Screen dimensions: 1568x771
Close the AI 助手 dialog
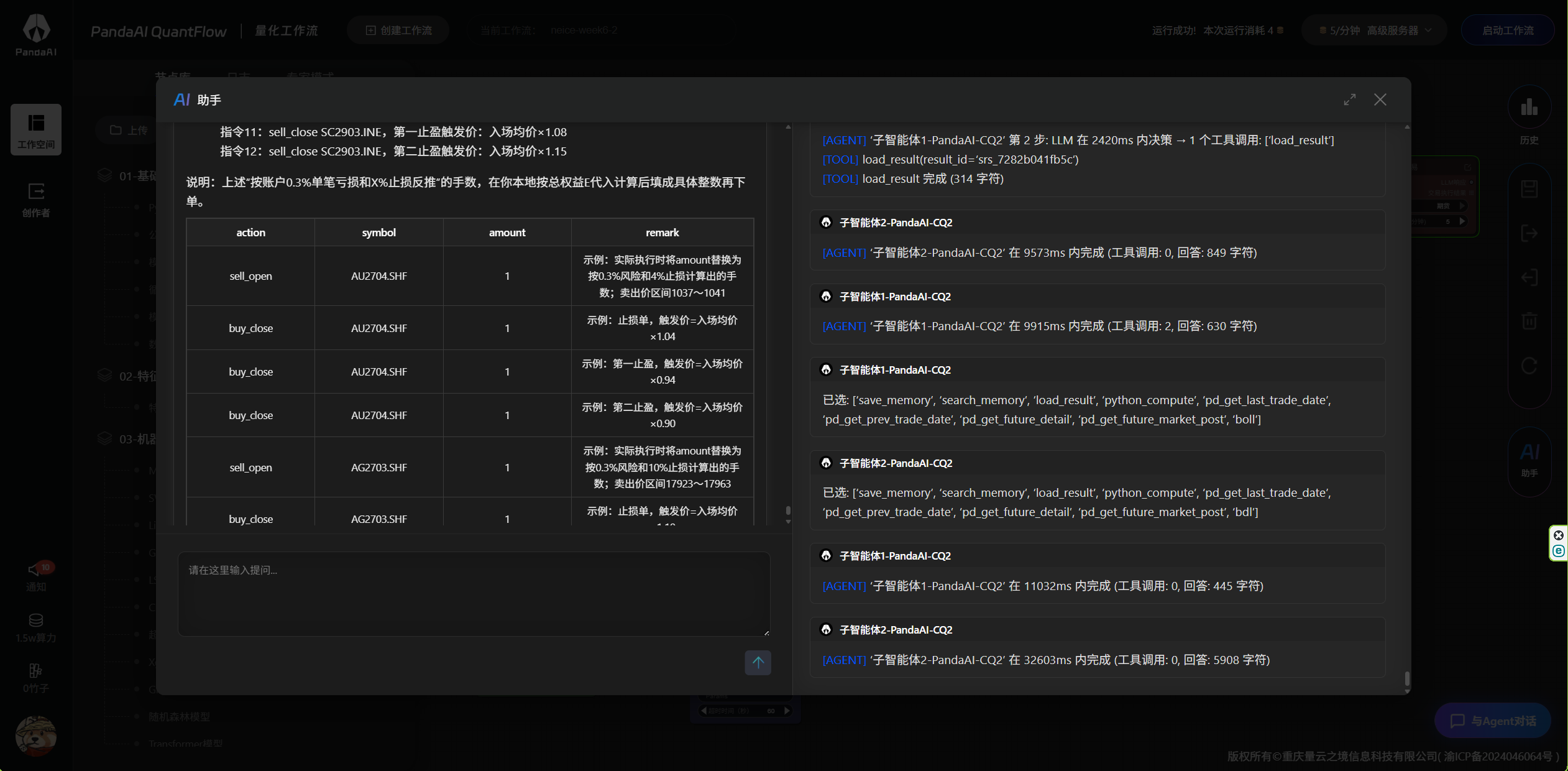1380,99
